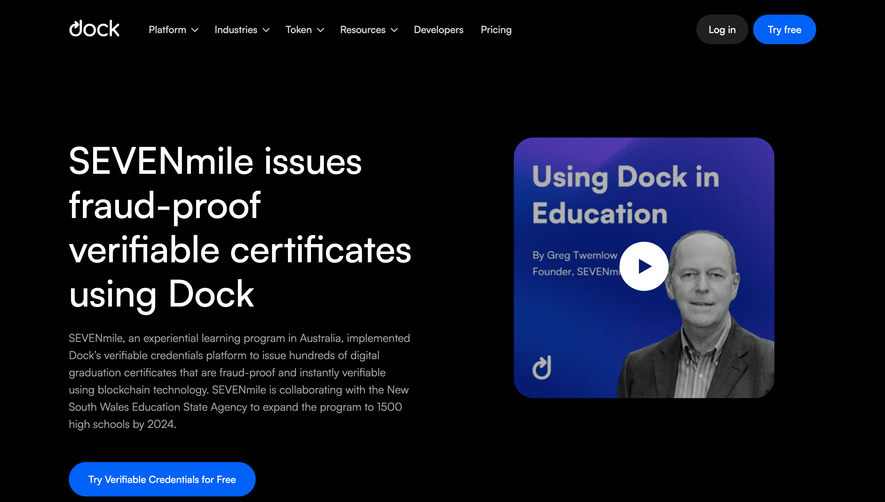This screenshot has width=885, height=502.
Task: Click the Dock logo in header
Action: [x=94, y=28]
